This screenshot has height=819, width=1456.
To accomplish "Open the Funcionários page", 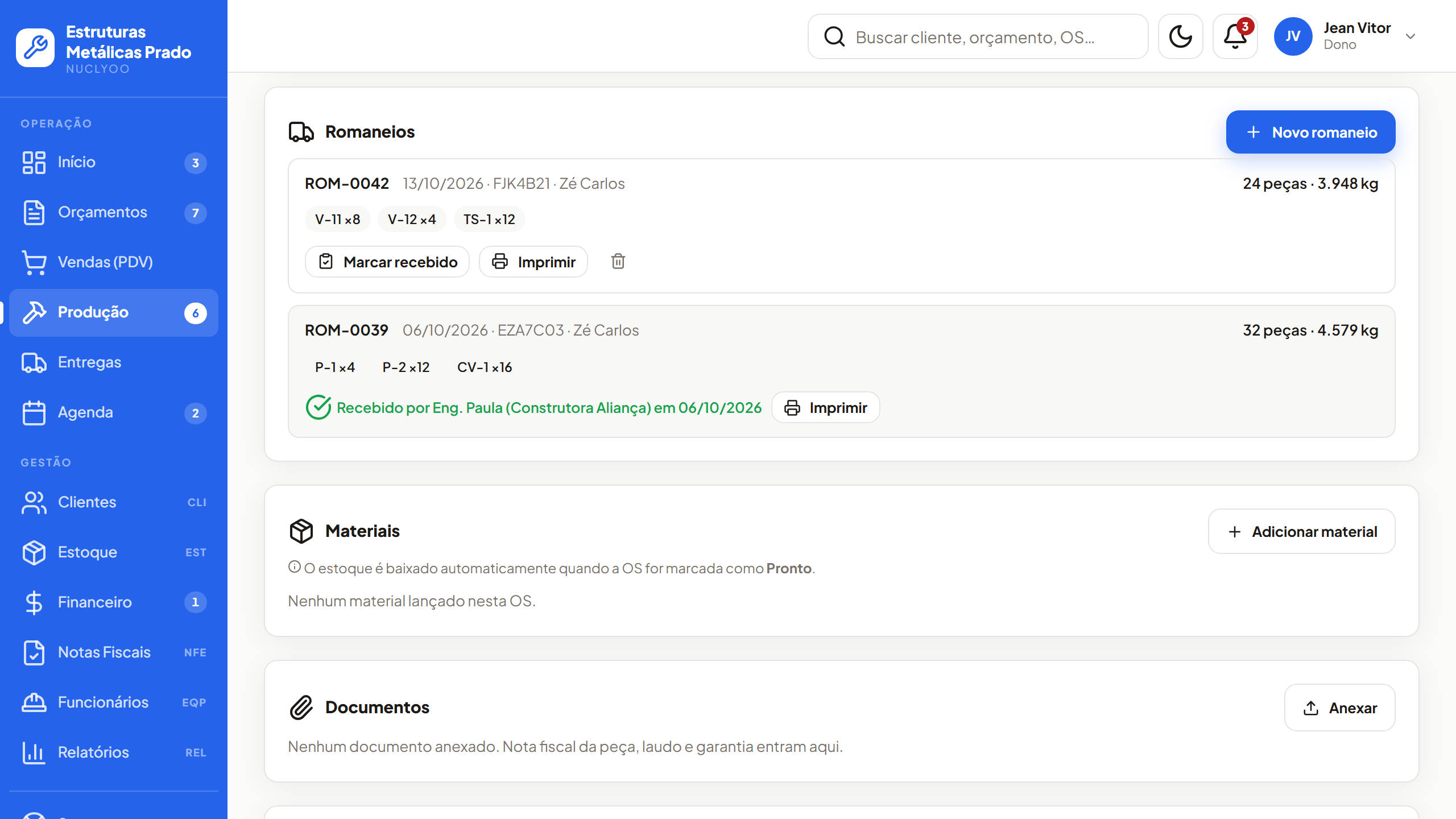I will pos(114,702).
